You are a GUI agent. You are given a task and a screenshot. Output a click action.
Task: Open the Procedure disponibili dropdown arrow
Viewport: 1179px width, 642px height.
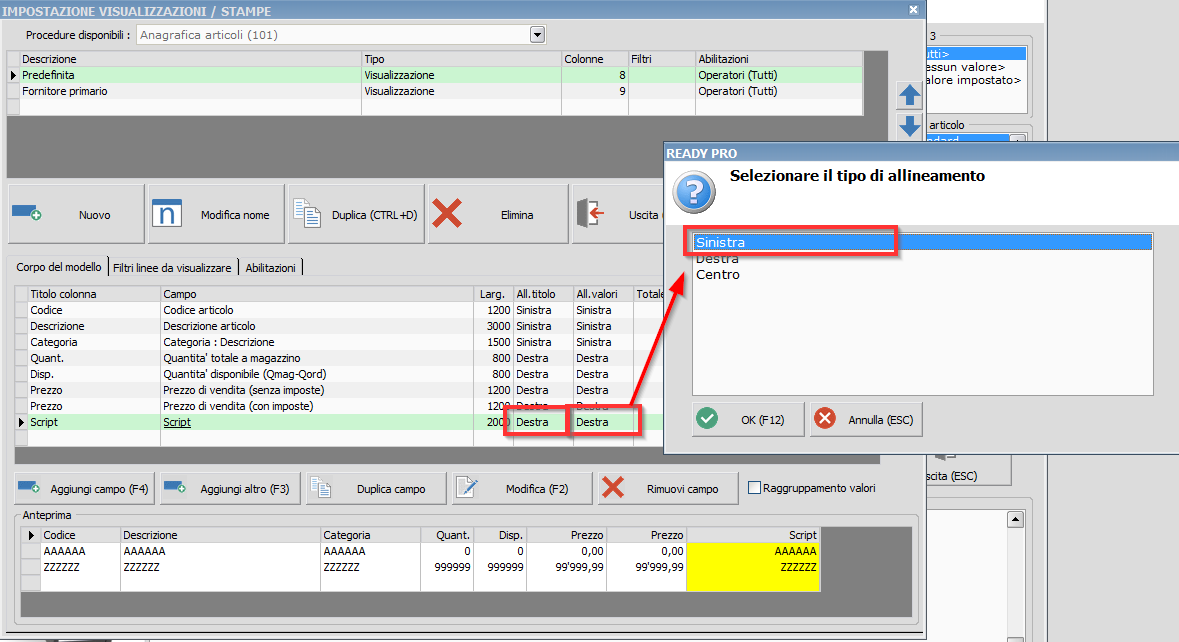[x=537, y=35]
